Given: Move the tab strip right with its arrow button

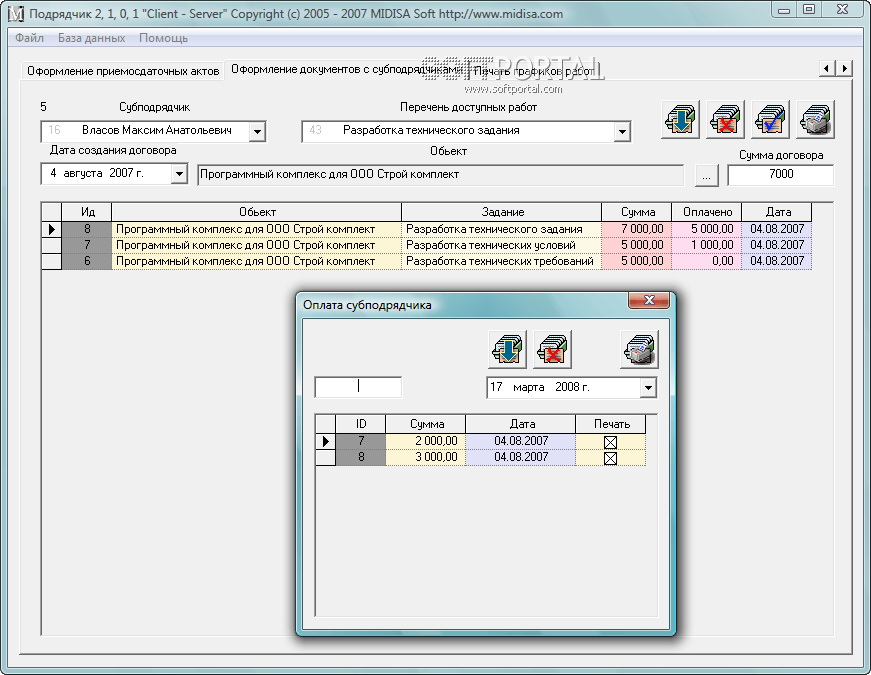Looking at the screenshot, I should pyautogui.click(x=844, y=68).
